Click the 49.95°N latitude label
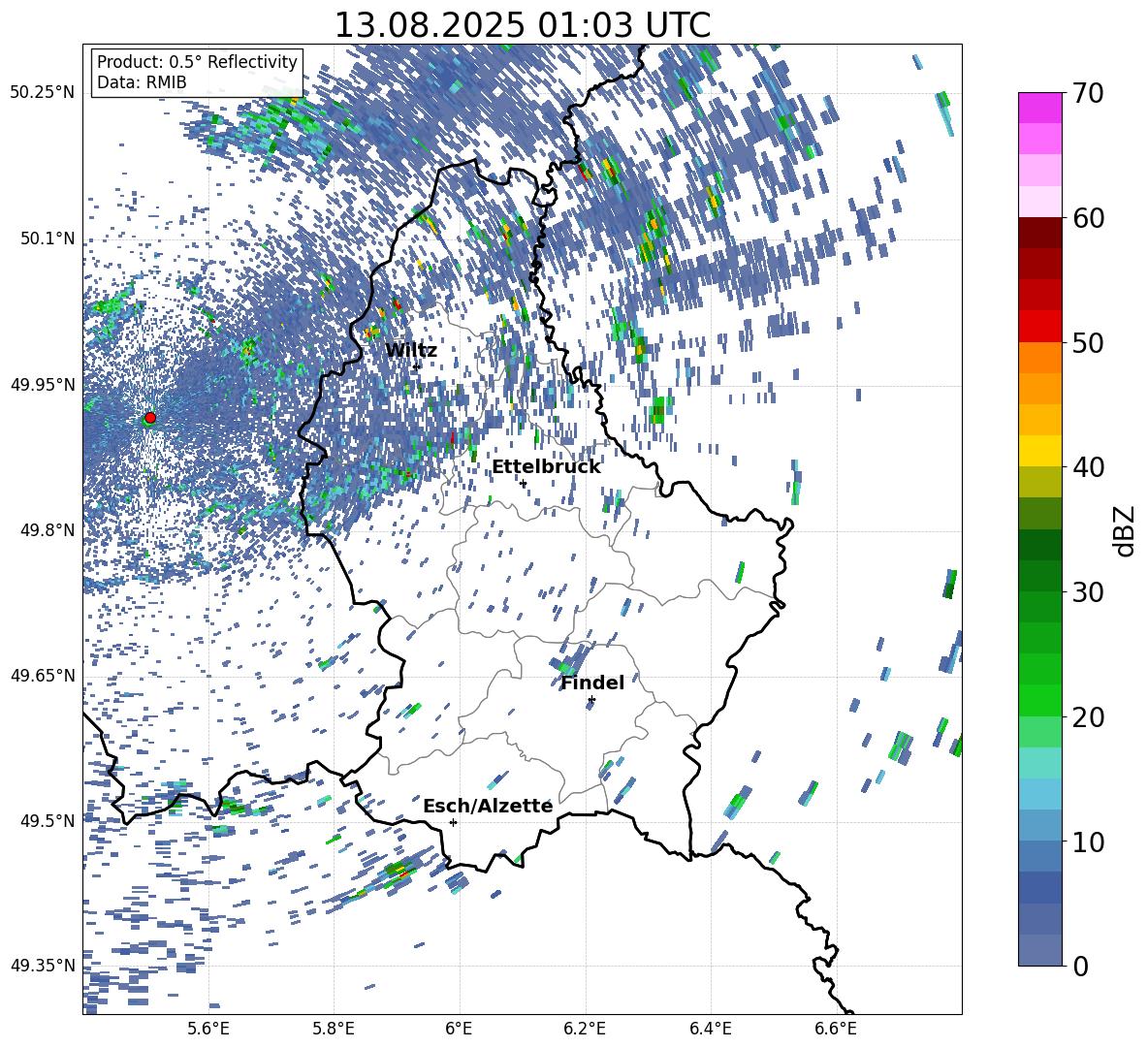Viewport: 1148px width, 1048px height. tap(43, 384)
